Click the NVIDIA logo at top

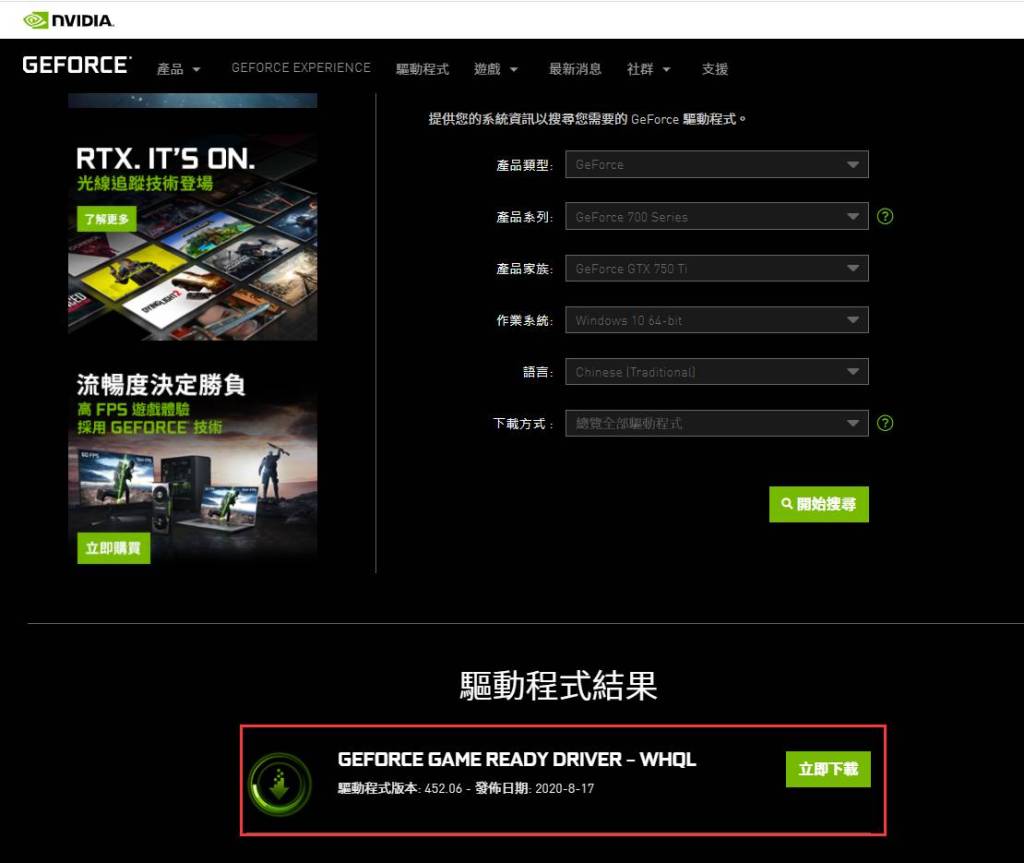(x=69, y=20)
